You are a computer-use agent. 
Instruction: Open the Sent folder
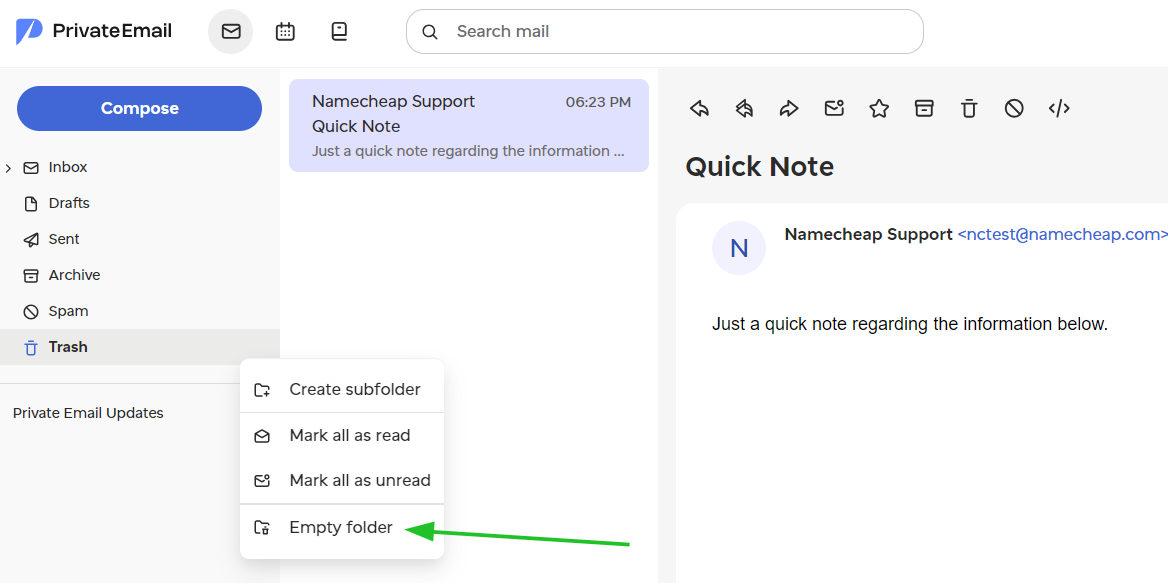(140, 239)
